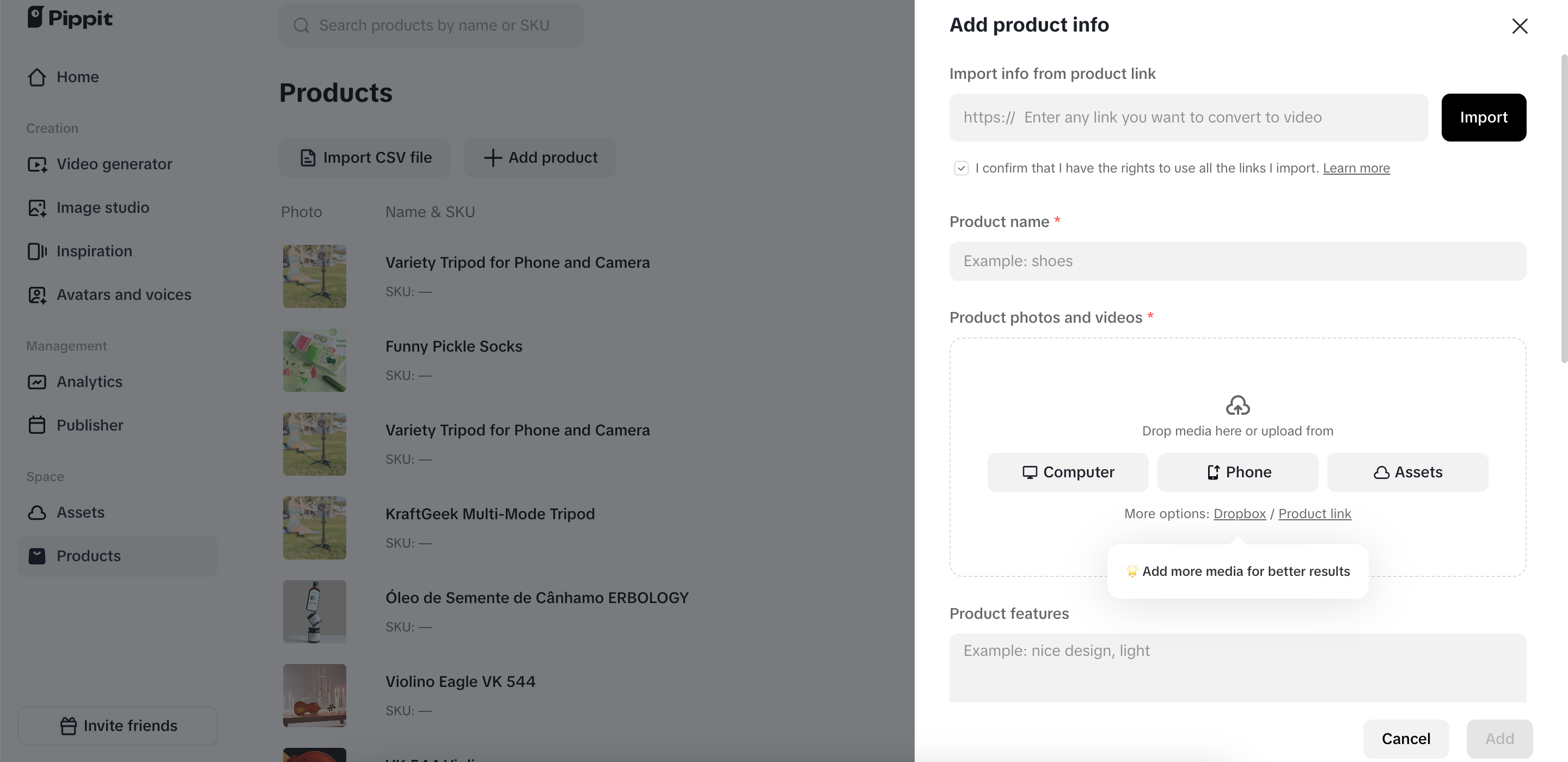Image resolution: width=1568 pixels, height=762 pixels.
Task: Upload media from Computer
Action: click(x=1067, y=472)
